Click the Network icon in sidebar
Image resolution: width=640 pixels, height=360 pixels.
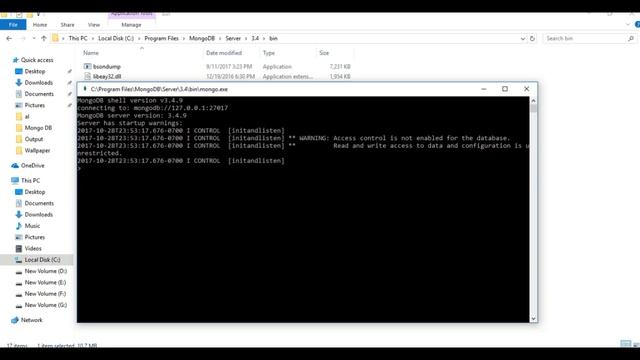pos(15,320)
